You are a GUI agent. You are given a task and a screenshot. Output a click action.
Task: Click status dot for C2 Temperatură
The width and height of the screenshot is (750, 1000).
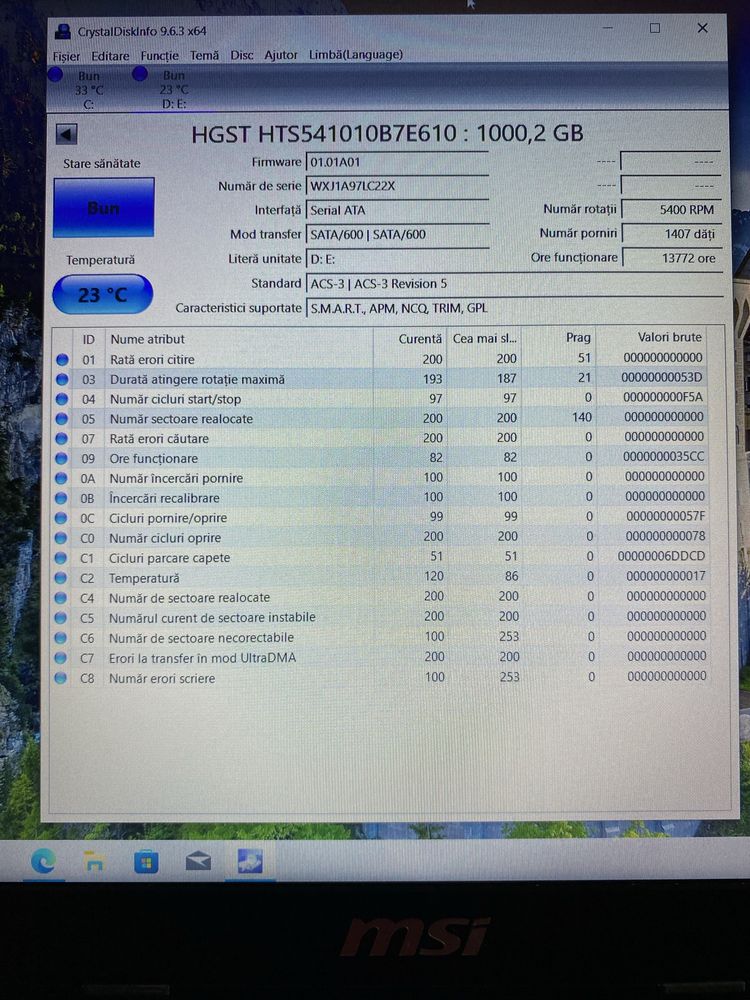tap(61, 578)
